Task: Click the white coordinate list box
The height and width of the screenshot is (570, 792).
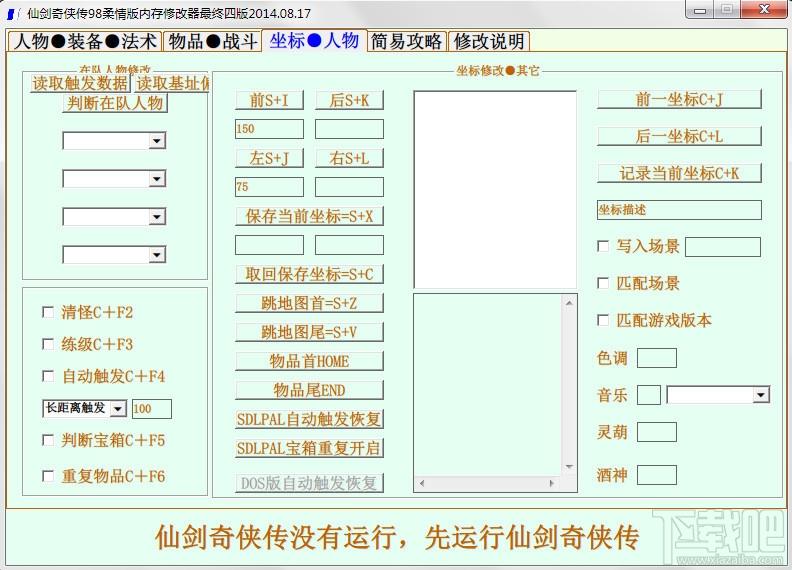Action: point(495,189)
